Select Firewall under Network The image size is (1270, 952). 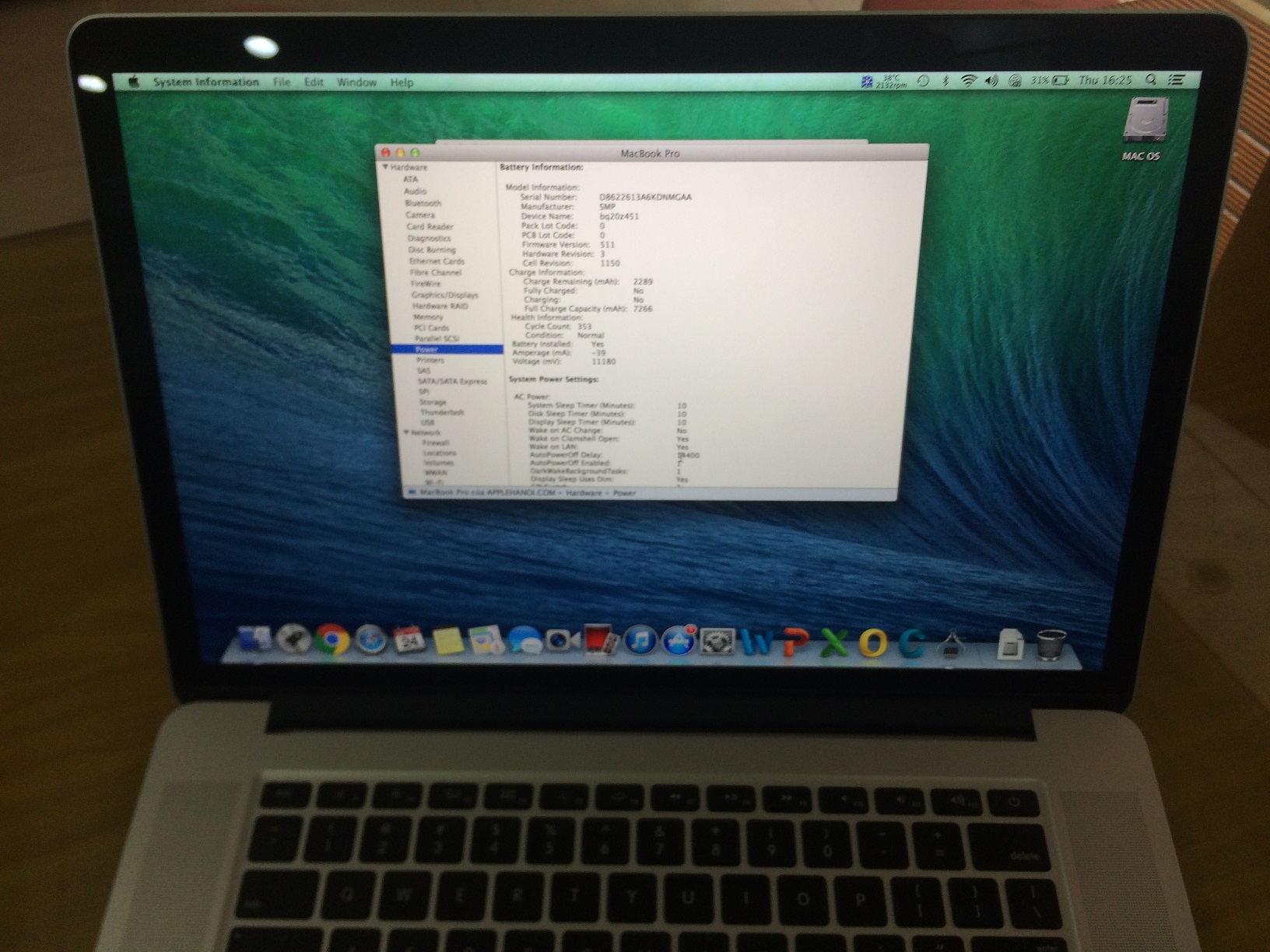point(436,443)
